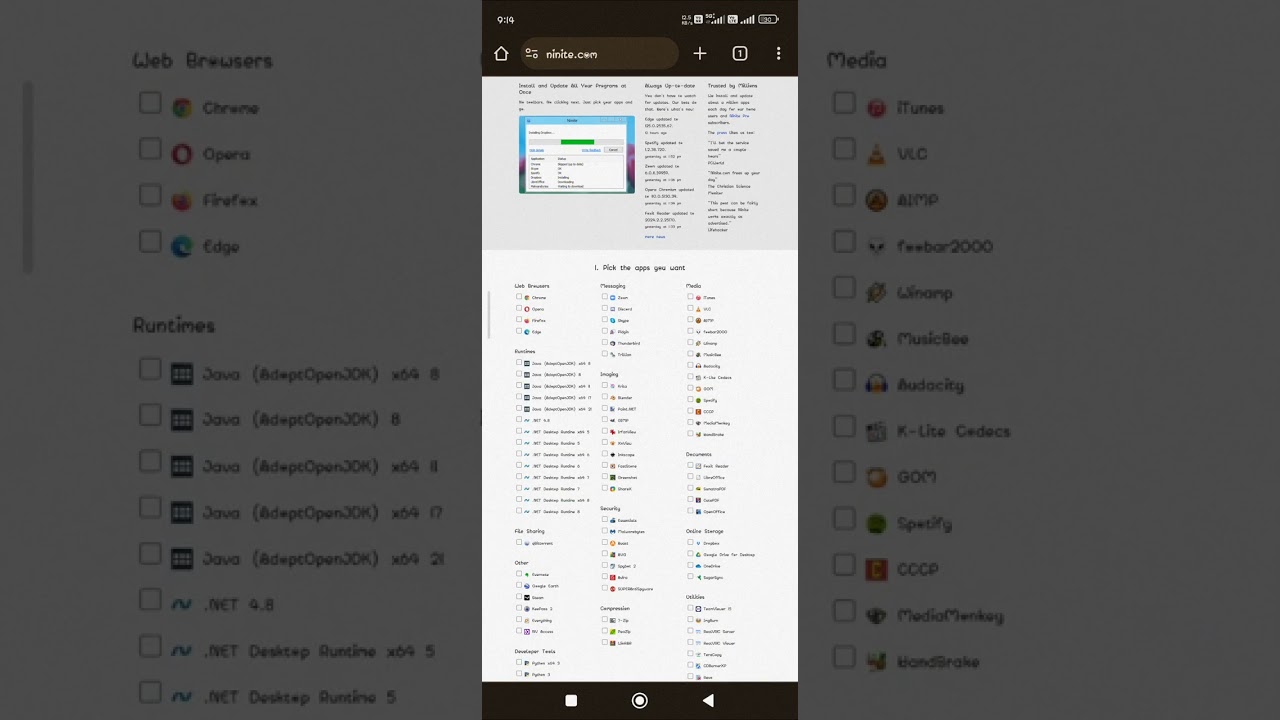Click the Messaging category heading
This screenshot has height=720, width=1280.
click(x=613, y=286)
